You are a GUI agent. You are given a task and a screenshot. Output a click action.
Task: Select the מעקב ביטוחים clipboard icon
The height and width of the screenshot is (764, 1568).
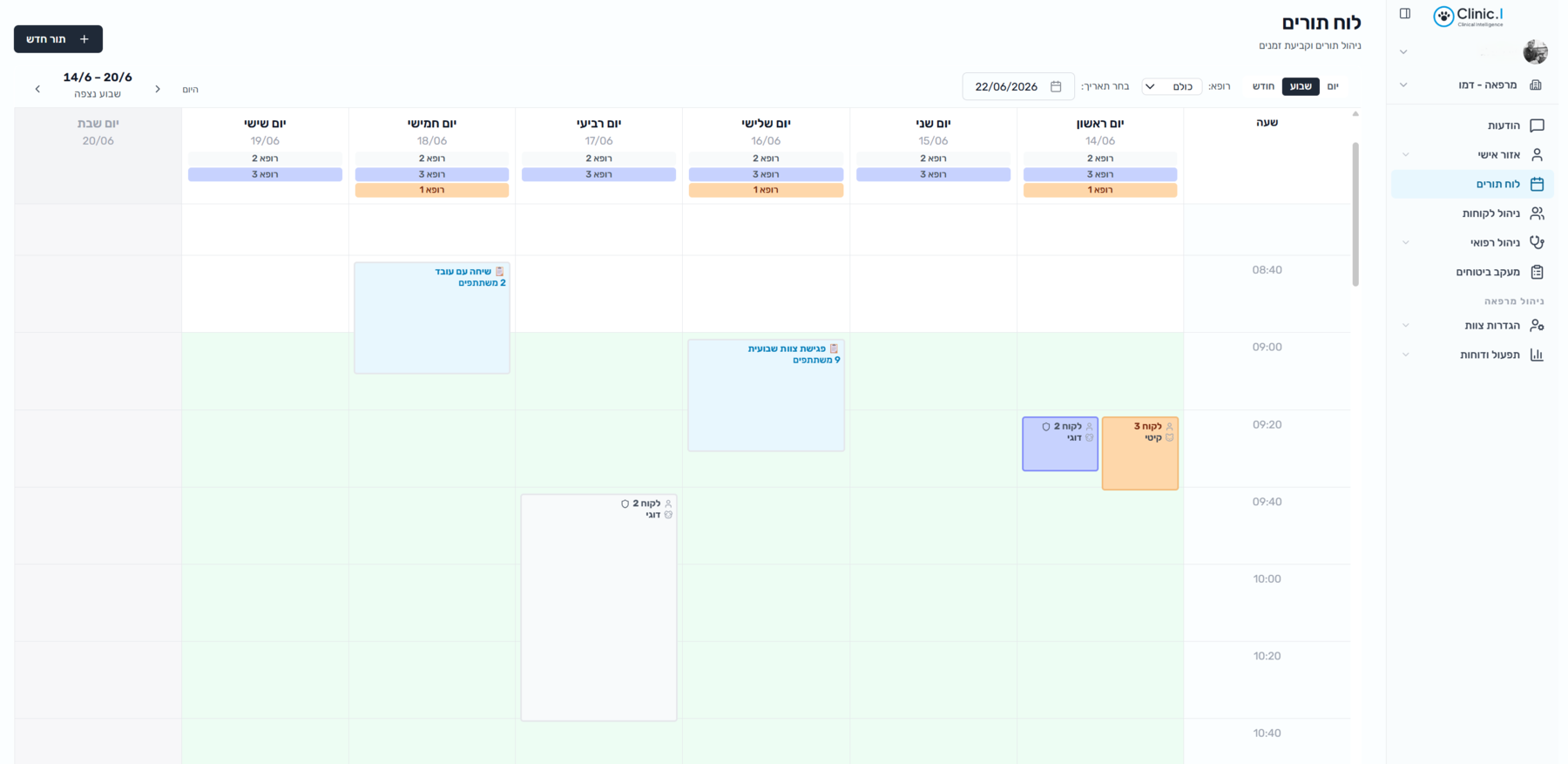pyautogui.click(x=1537, y=272)
